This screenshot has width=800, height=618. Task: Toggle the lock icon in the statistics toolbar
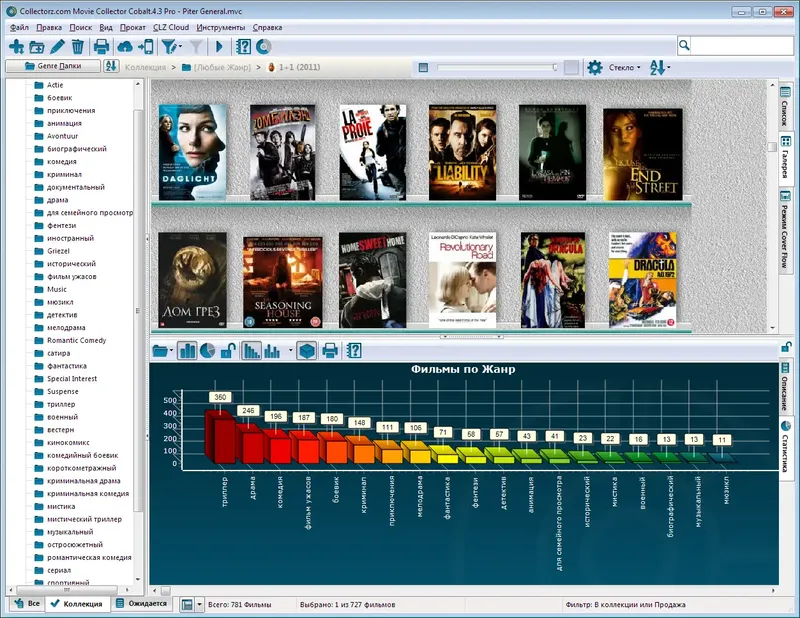(229, 349)
